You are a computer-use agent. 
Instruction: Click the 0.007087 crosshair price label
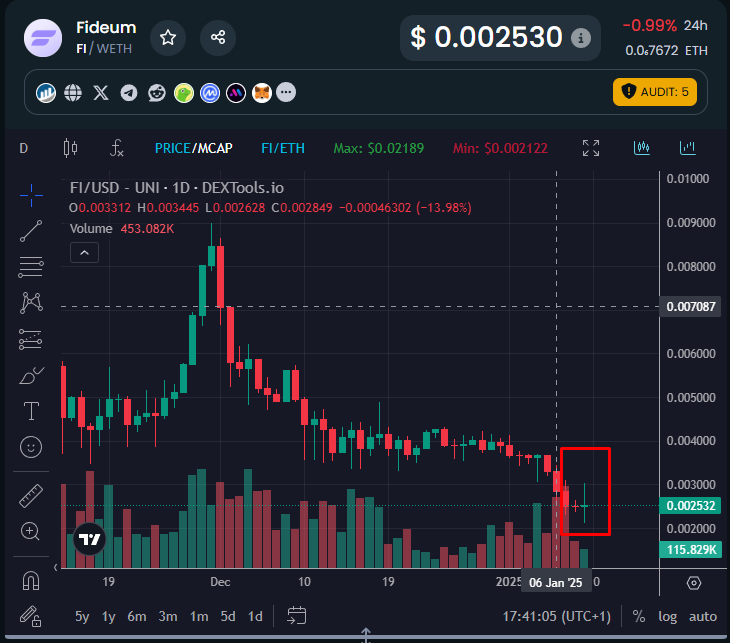[690, 307]
